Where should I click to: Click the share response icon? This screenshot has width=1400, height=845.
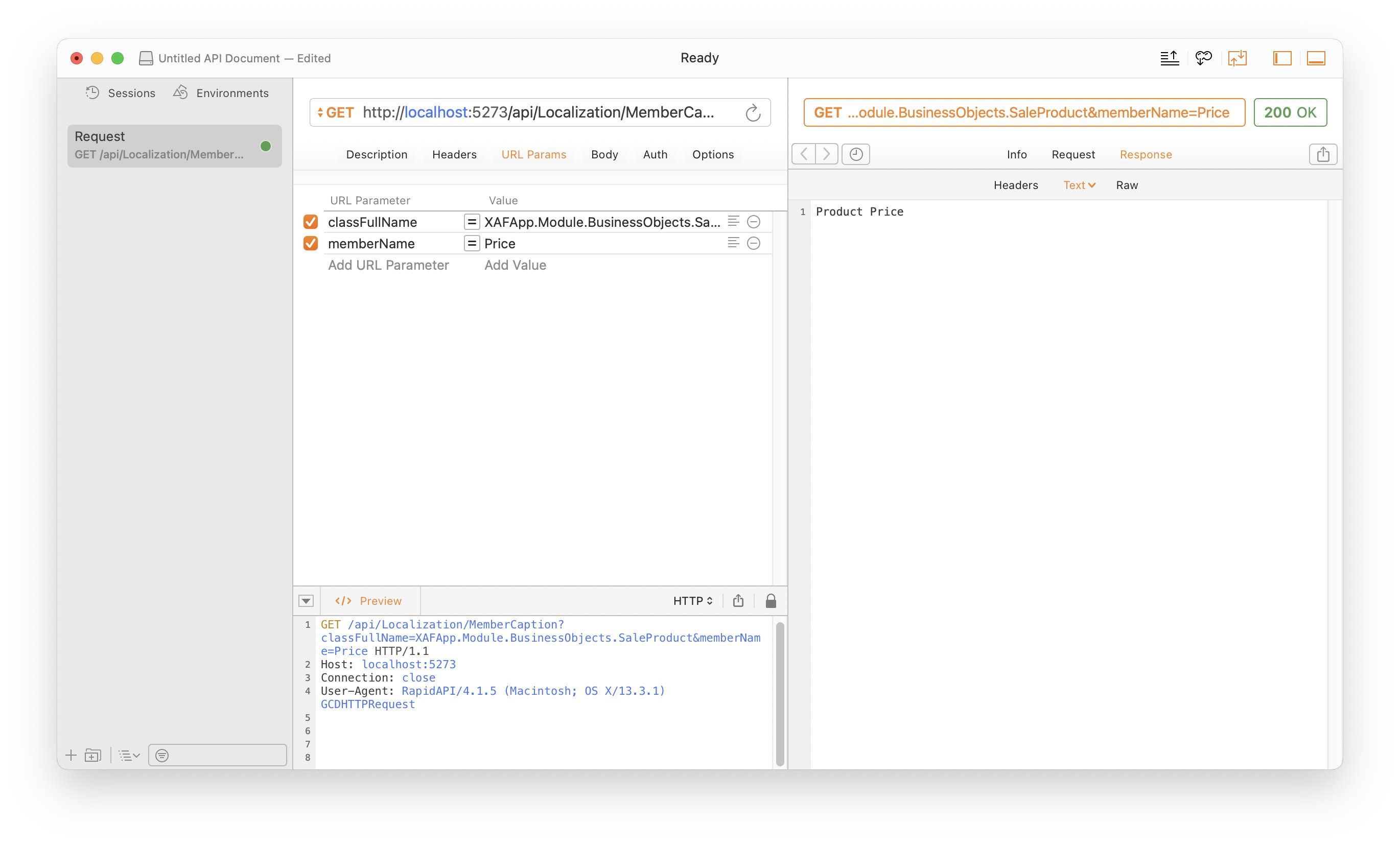click(x=1323, y=154)
